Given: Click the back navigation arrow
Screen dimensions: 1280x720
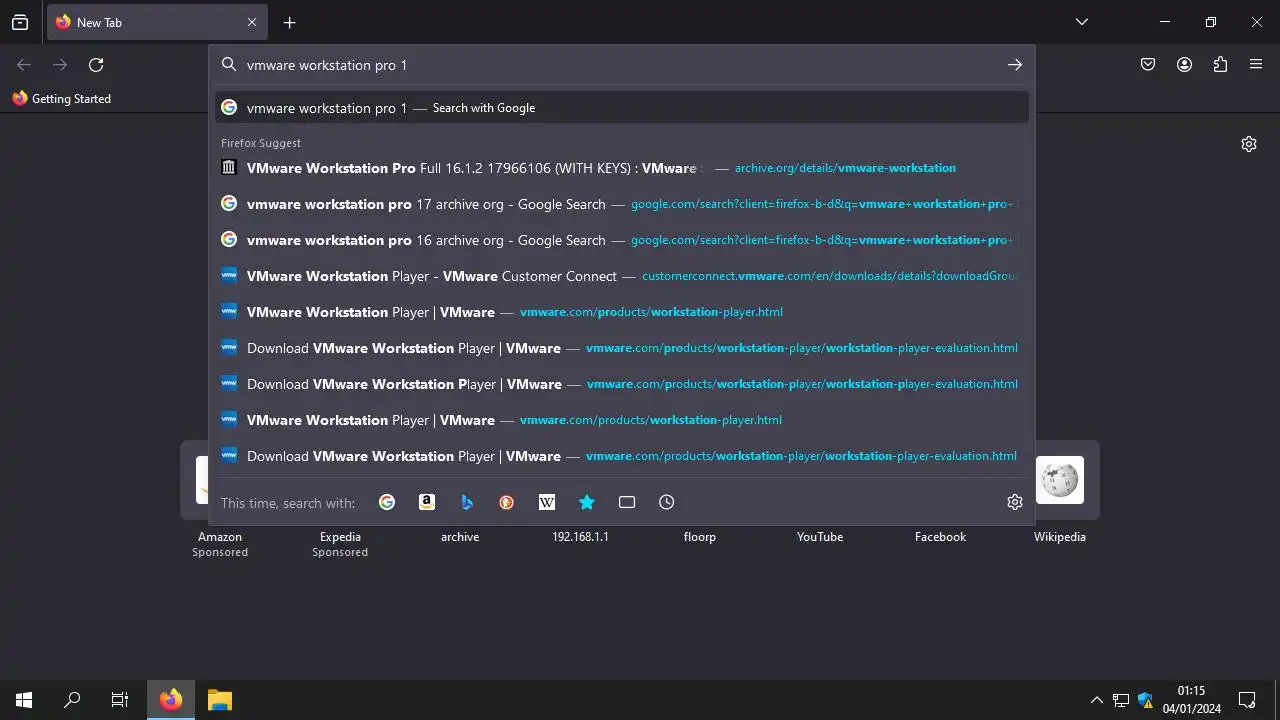Looking at the screenshot, I should (24, 65).
